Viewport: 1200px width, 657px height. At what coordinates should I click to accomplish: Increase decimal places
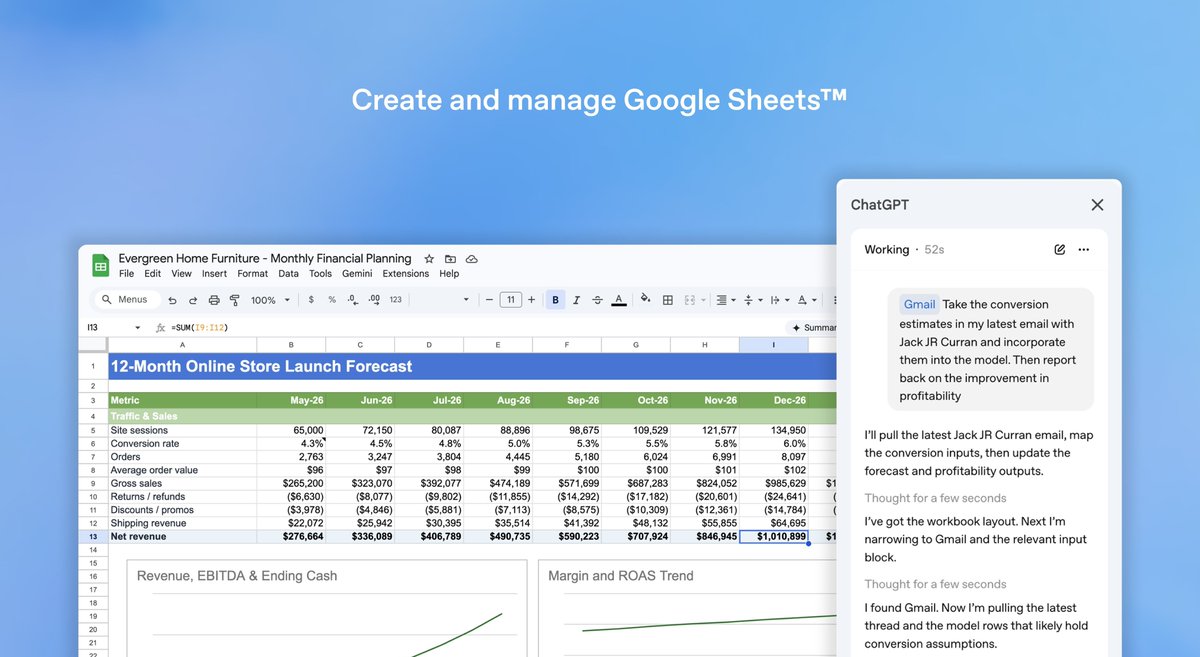coord(374,300)
